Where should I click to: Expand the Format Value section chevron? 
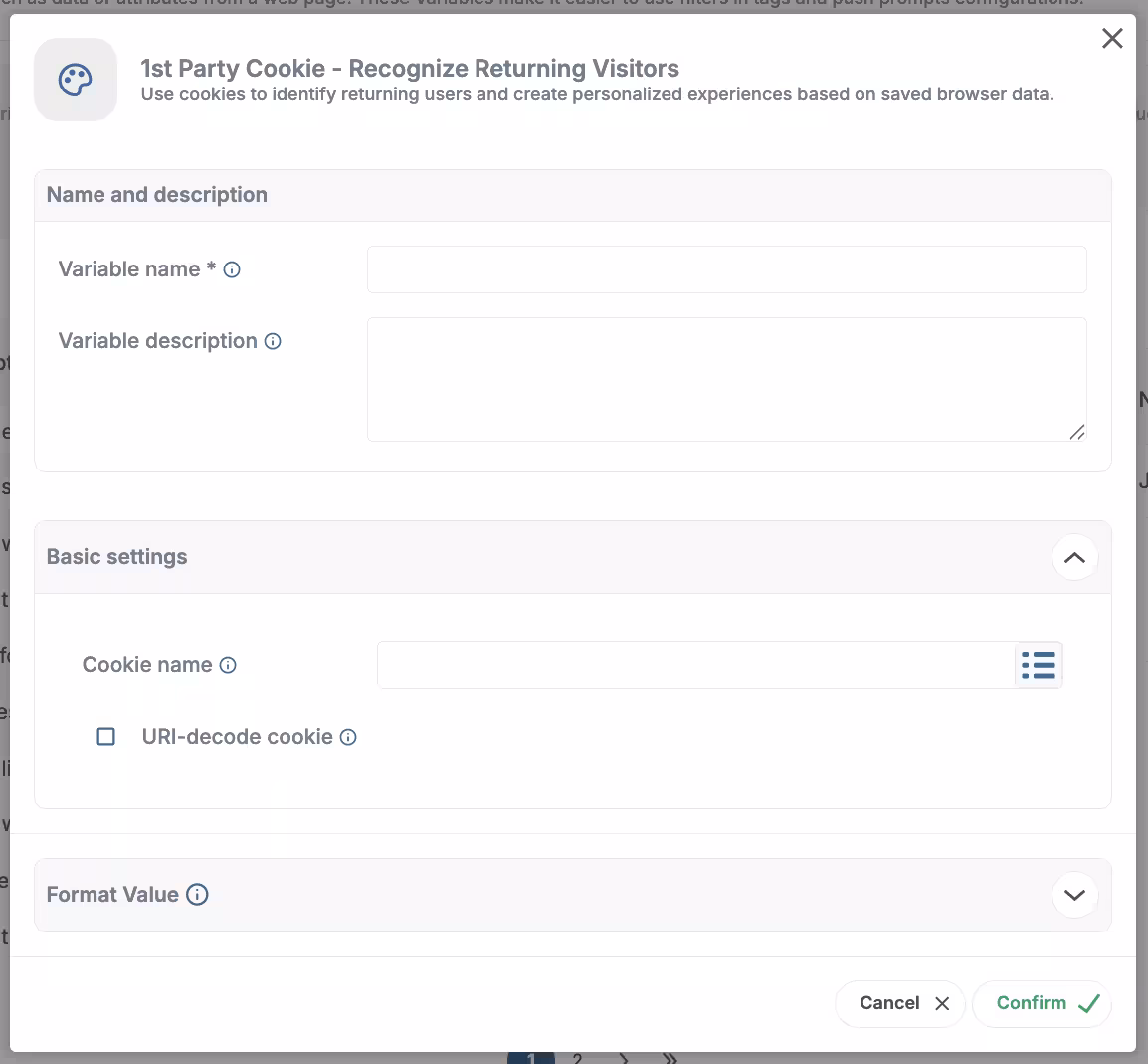[1074, 895]
